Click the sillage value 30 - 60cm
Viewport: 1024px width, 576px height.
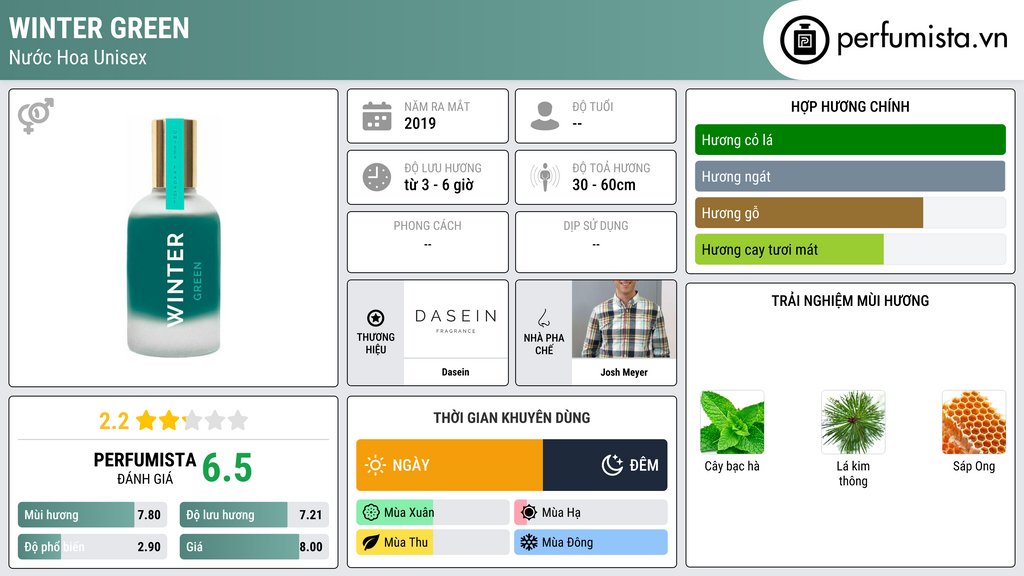[x=603, y=185]
